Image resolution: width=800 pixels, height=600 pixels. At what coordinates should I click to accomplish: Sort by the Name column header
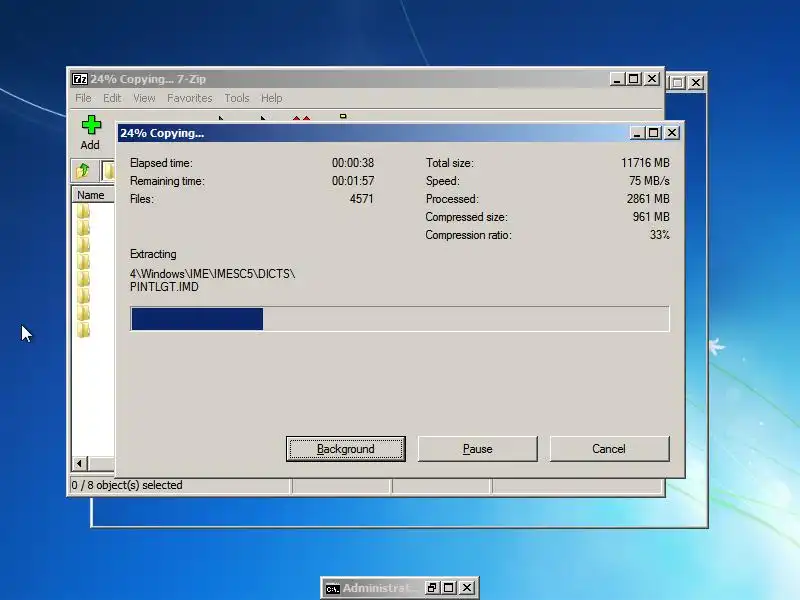point(92,195)
